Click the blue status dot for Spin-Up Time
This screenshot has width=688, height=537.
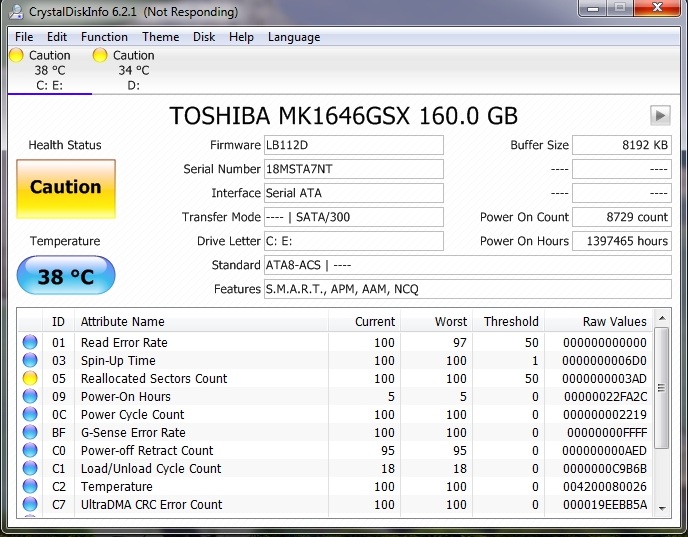point(30,361)
